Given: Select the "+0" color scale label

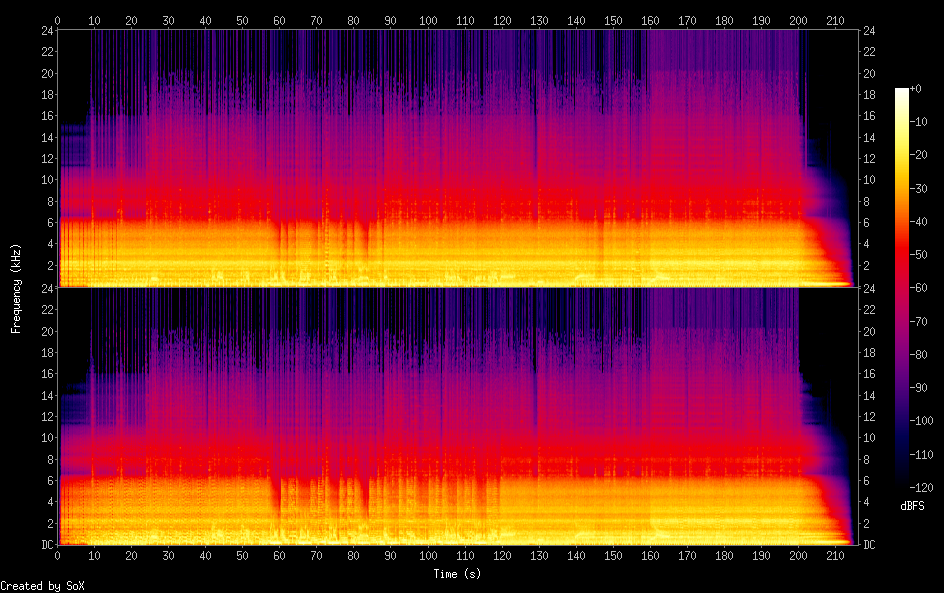Looking at the screenshot, I should click(x=915, y=88).
